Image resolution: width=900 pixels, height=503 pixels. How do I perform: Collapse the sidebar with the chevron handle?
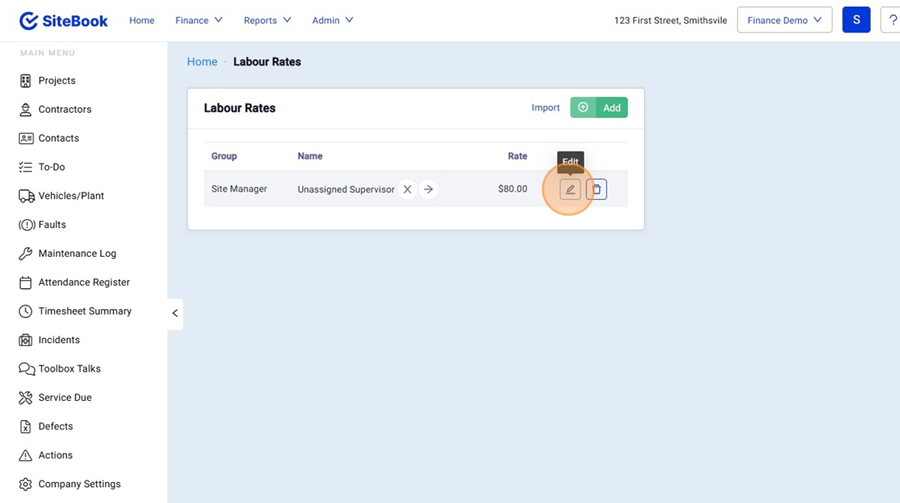pos(175,313)
